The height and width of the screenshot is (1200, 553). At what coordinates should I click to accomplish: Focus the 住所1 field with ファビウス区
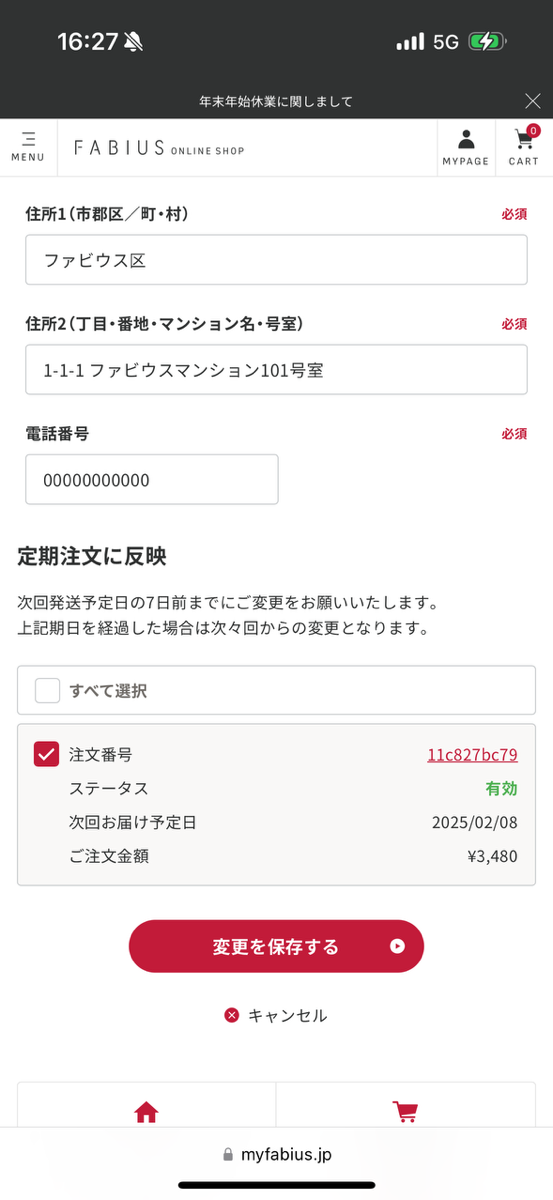click(276, 260)
